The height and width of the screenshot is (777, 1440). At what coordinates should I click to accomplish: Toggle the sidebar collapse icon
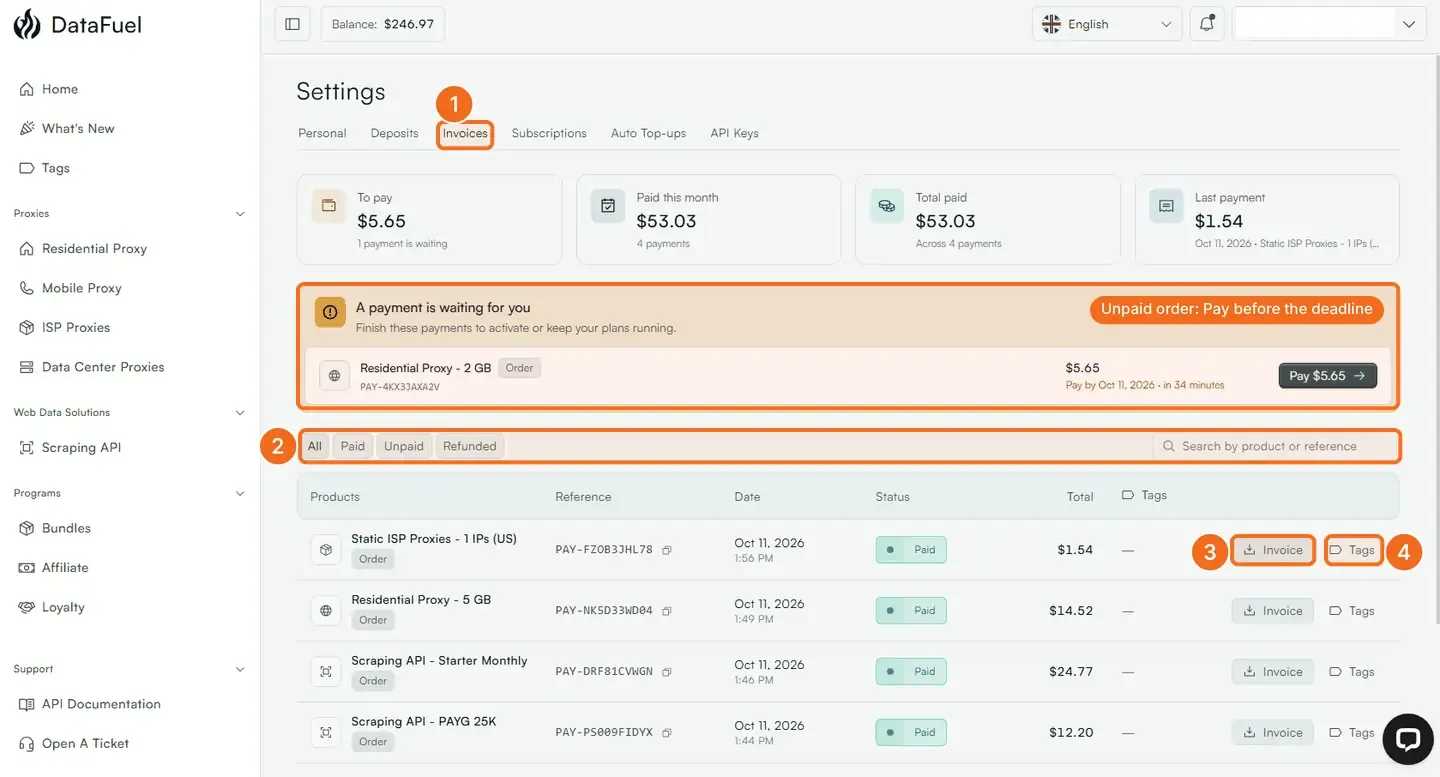[292, 24]
